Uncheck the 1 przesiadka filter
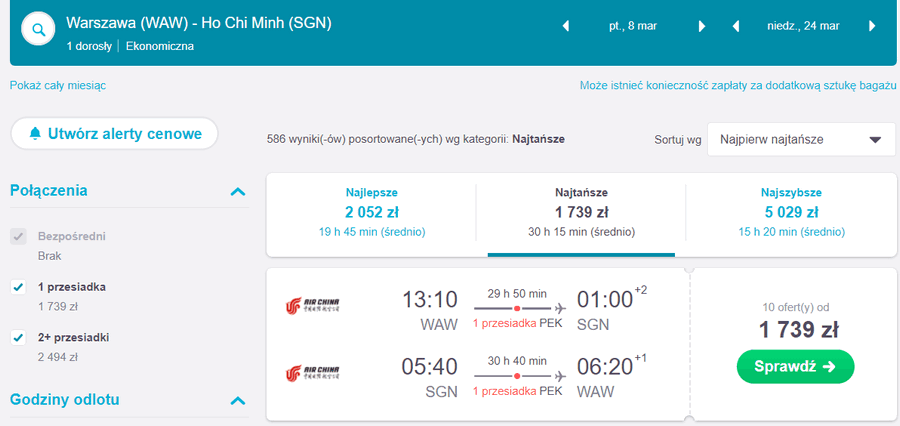Screen dimensions: 900x426 18,287
